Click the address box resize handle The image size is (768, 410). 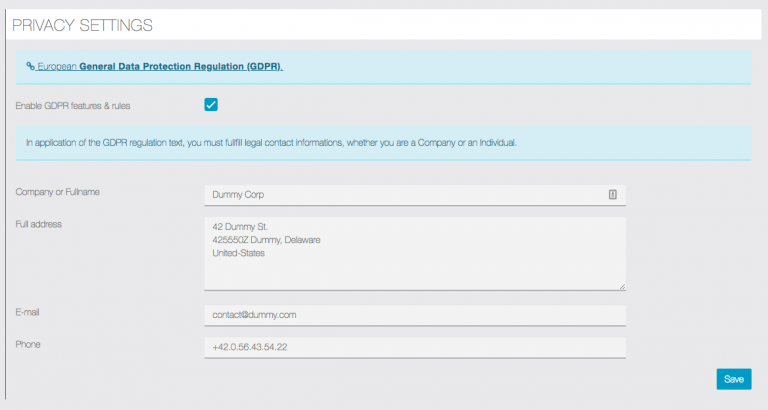621,286
